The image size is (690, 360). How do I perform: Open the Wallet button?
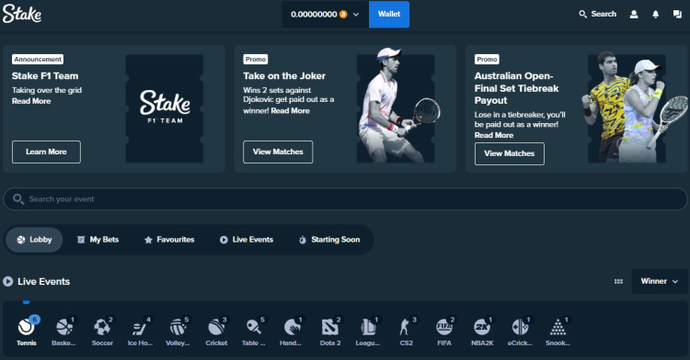(x=389, y=14)
